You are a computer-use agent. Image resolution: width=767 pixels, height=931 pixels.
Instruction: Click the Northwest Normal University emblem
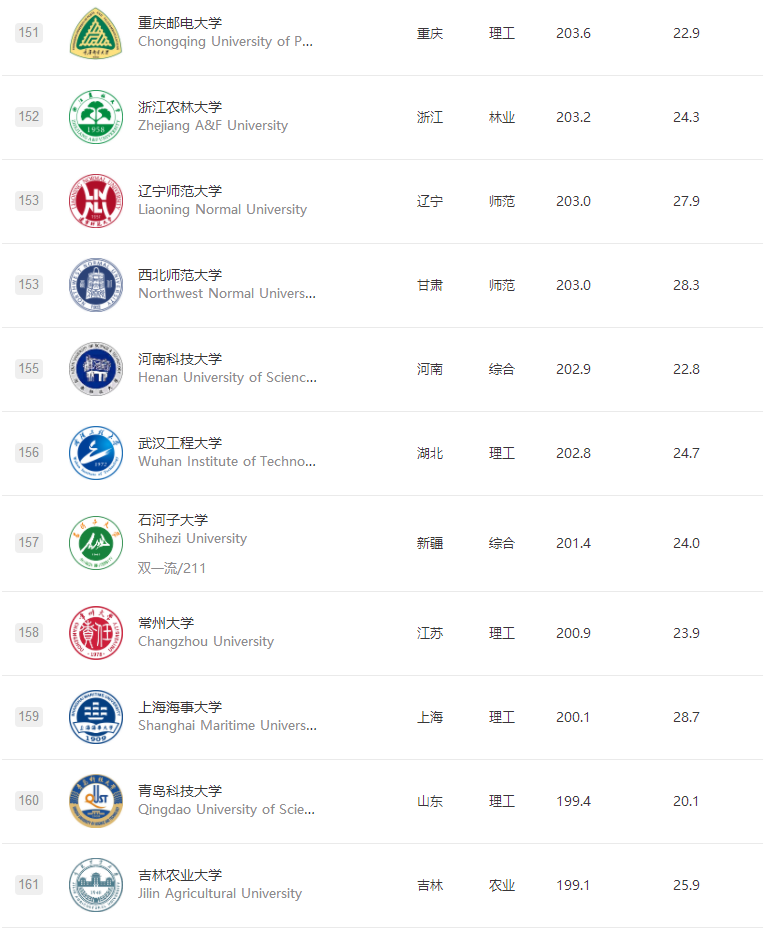point(96,285)
